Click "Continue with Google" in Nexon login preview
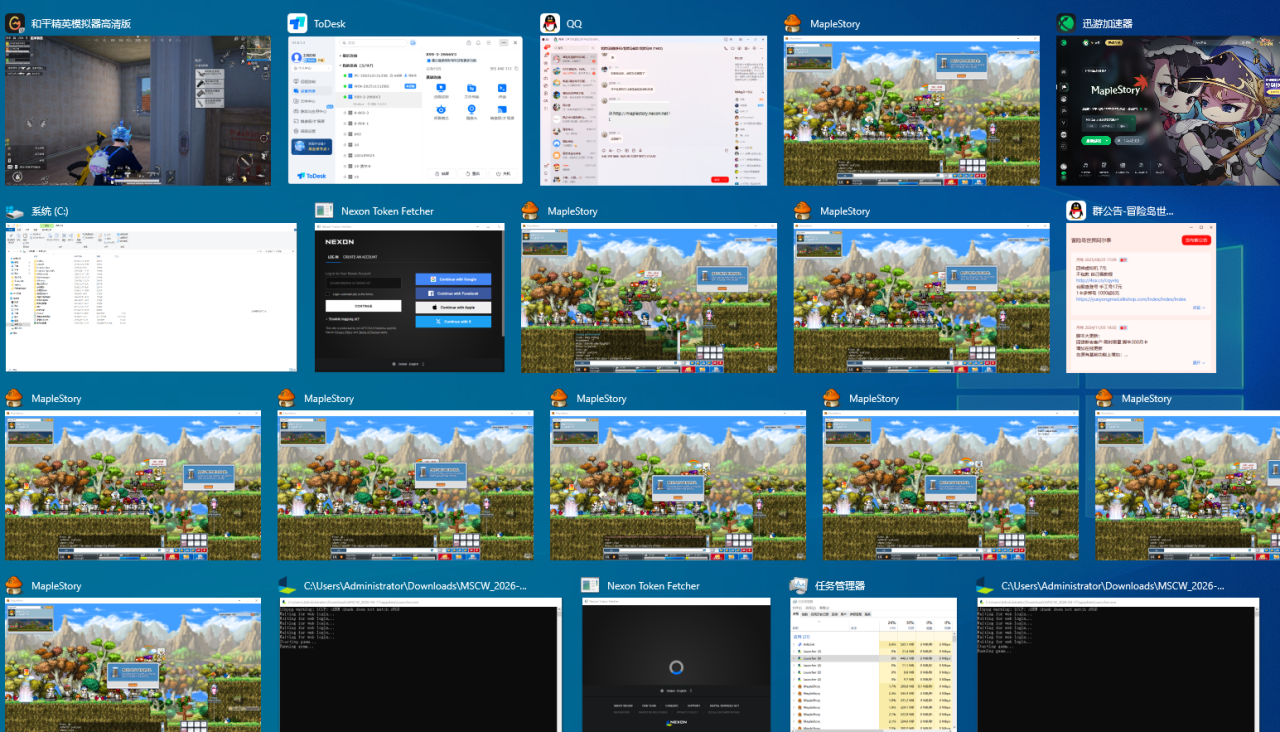The image size is (1280, 732). point(453,279)
